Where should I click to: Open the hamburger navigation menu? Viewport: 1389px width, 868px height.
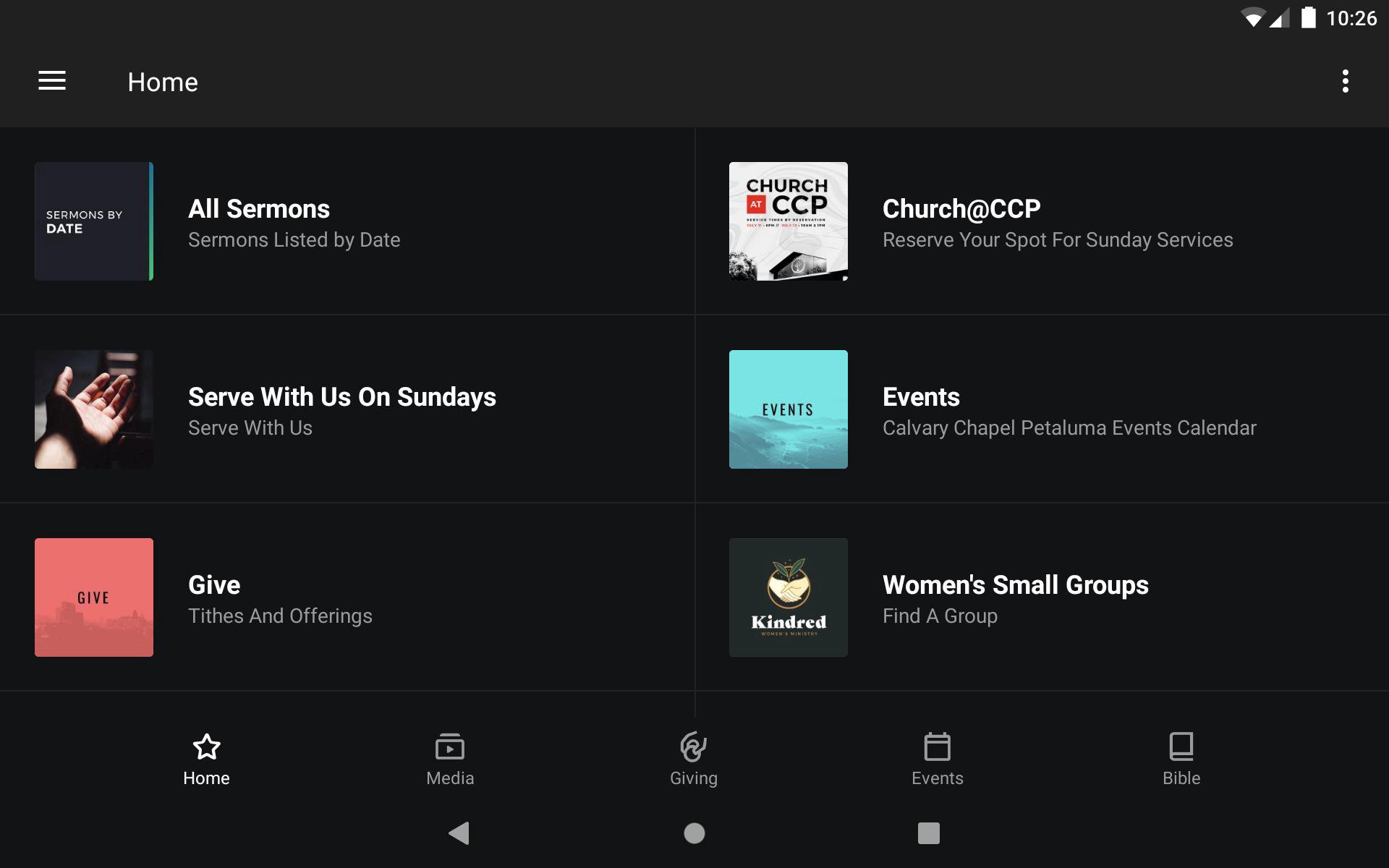[x=52, y=81]
